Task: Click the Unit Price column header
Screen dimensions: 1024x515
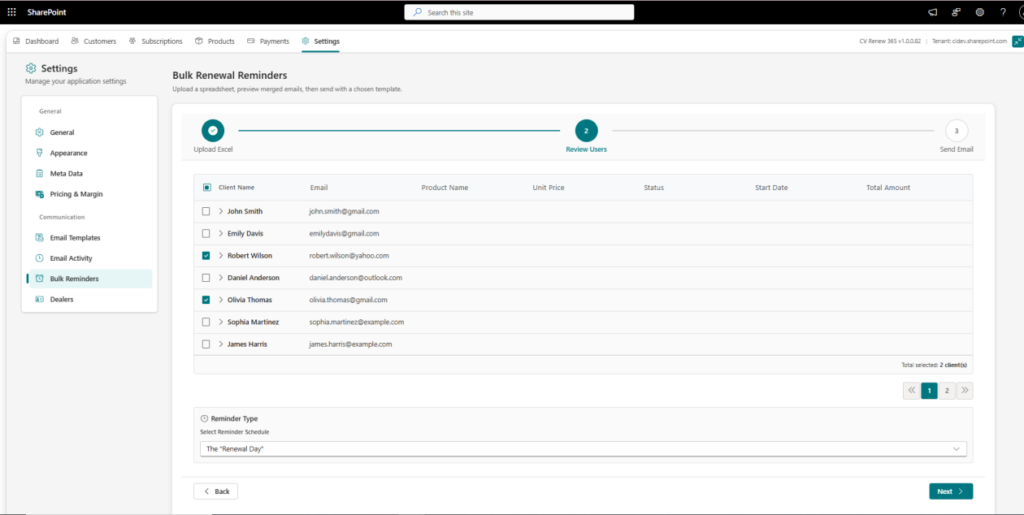Action: pos(549,188)
